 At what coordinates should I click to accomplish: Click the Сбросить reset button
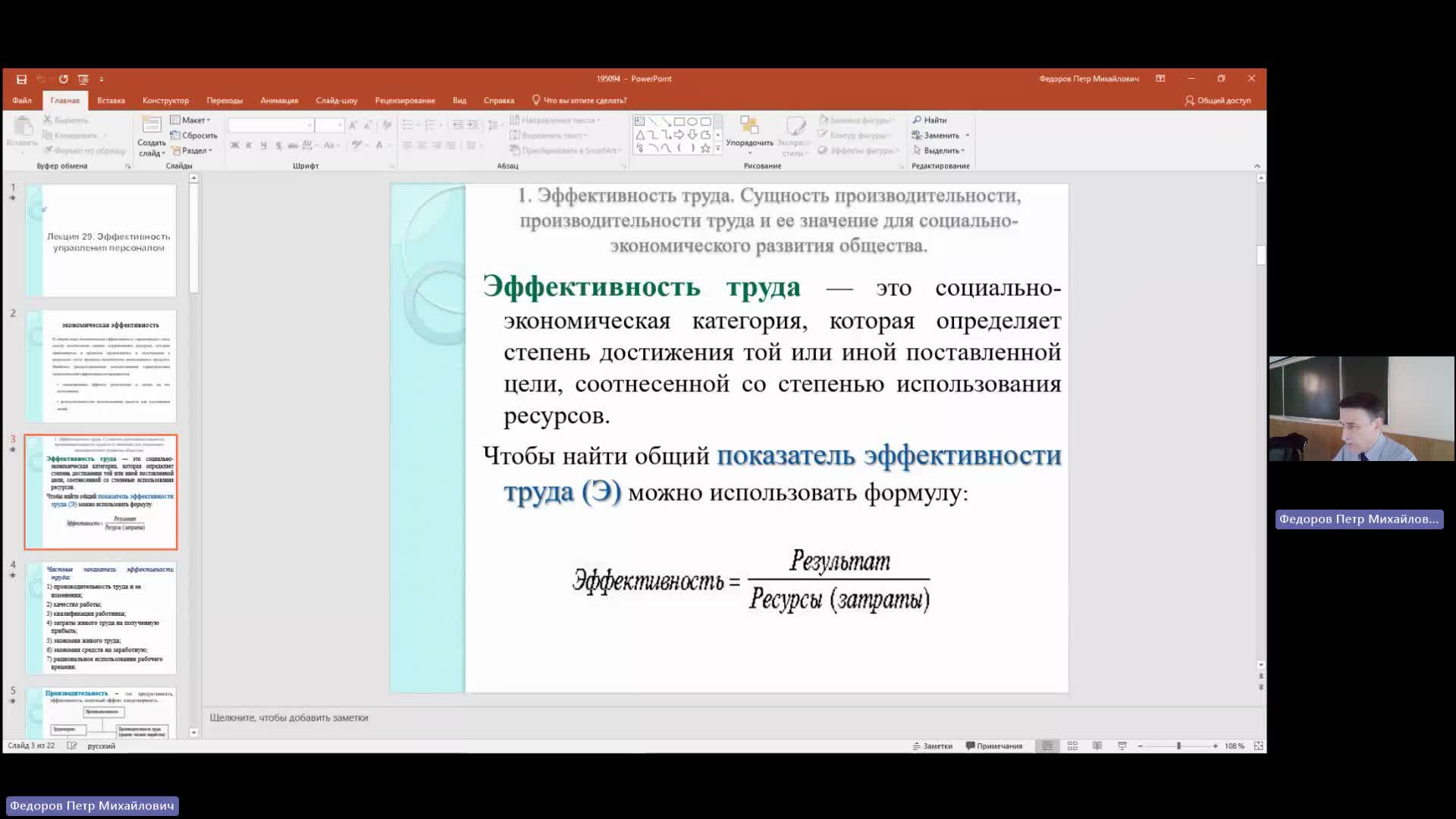coord(194,135)
